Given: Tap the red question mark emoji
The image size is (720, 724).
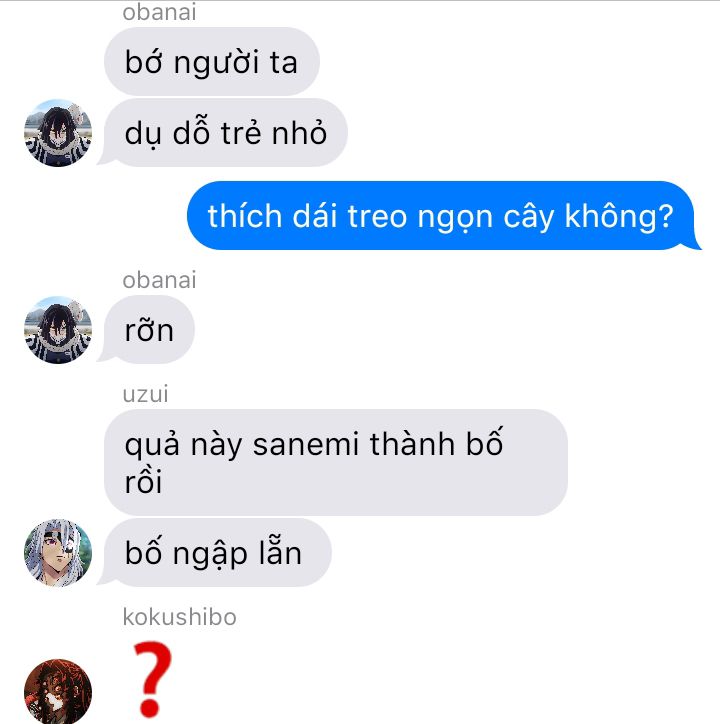Looking at the screenshot, I should tap(152, 678).
